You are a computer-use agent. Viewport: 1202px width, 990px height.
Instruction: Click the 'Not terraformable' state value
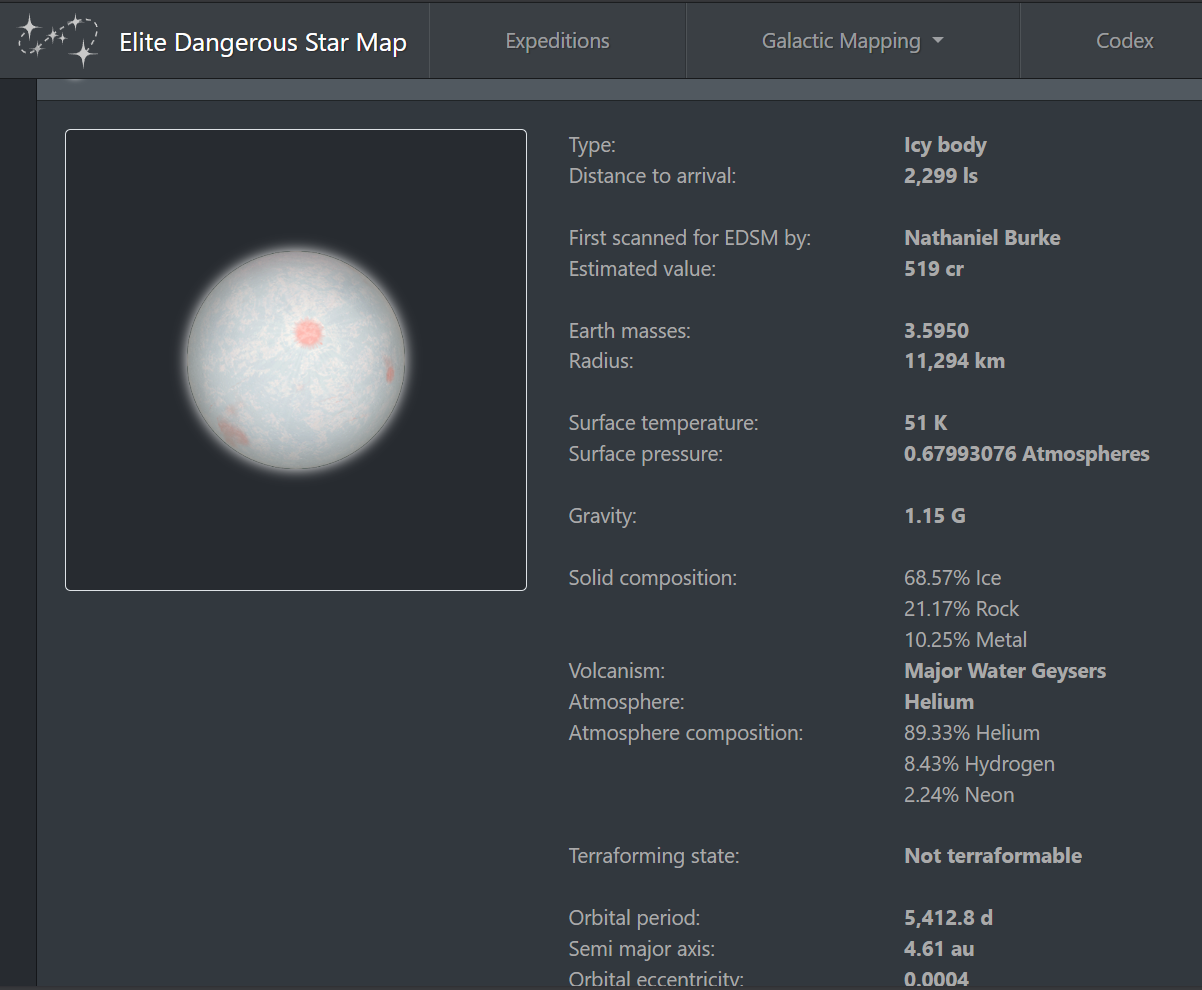tap(993, 856)
